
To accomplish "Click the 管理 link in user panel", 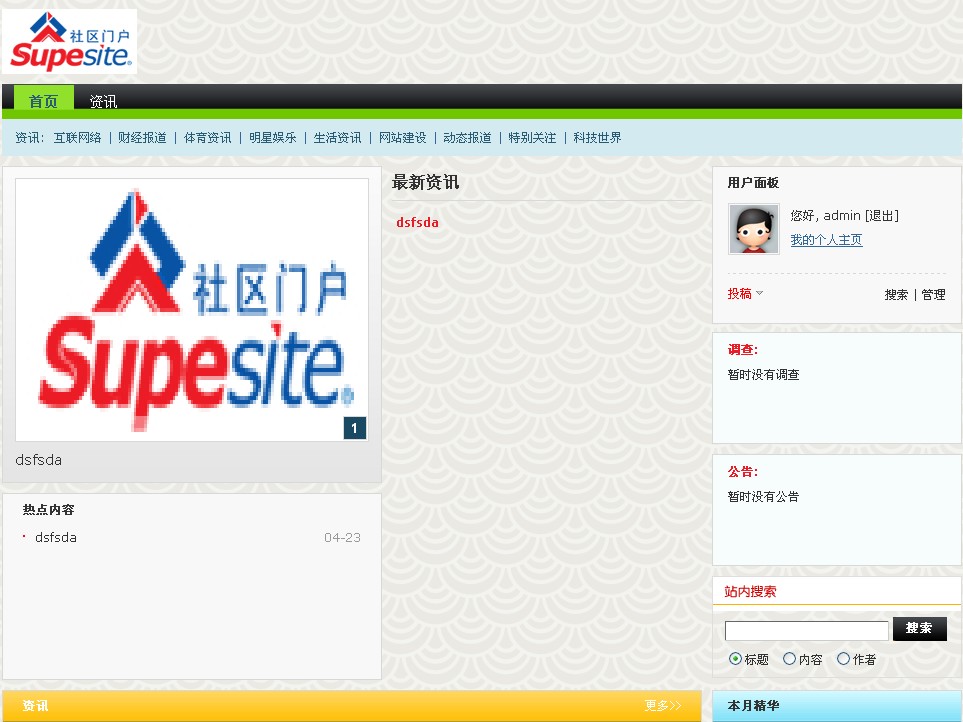I will coord(934,295).
